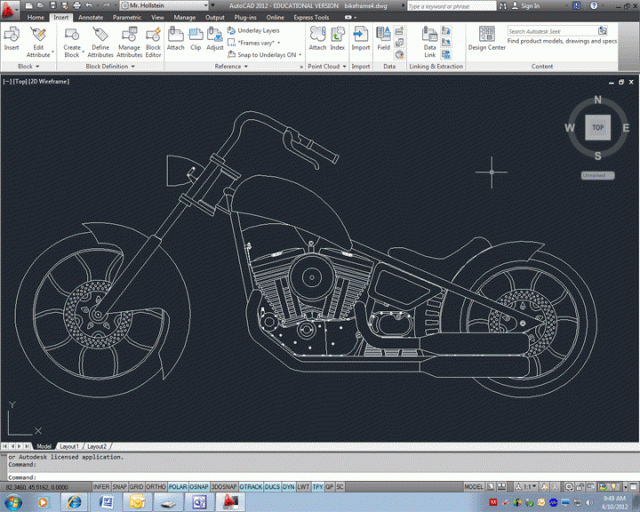The width and height of the screenshot is (640, 512).
Task: Click the Undo arrow in quick access toolbar
Action: click(x=89, y=5)
